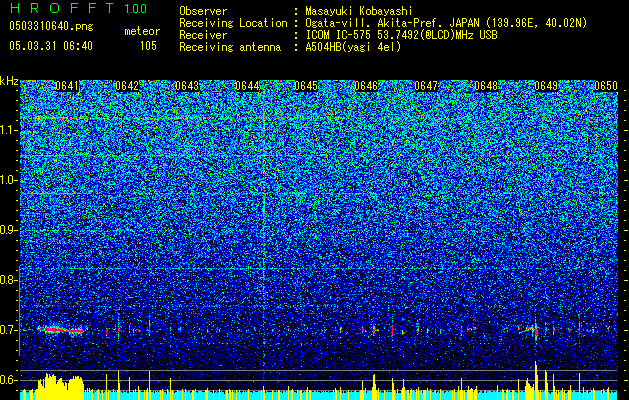Click the 0644 time marker
Image resolution: width=629 pixels, height=400 pixels.
point(247,86)
